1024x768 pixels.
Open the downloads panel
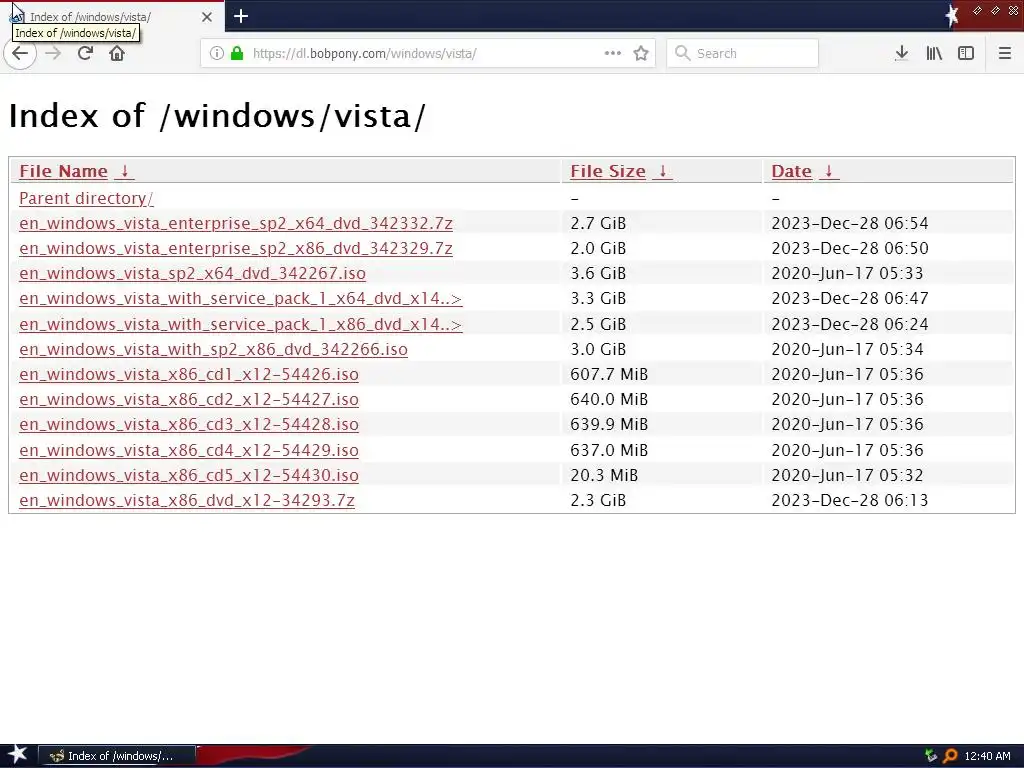[901, 54]
